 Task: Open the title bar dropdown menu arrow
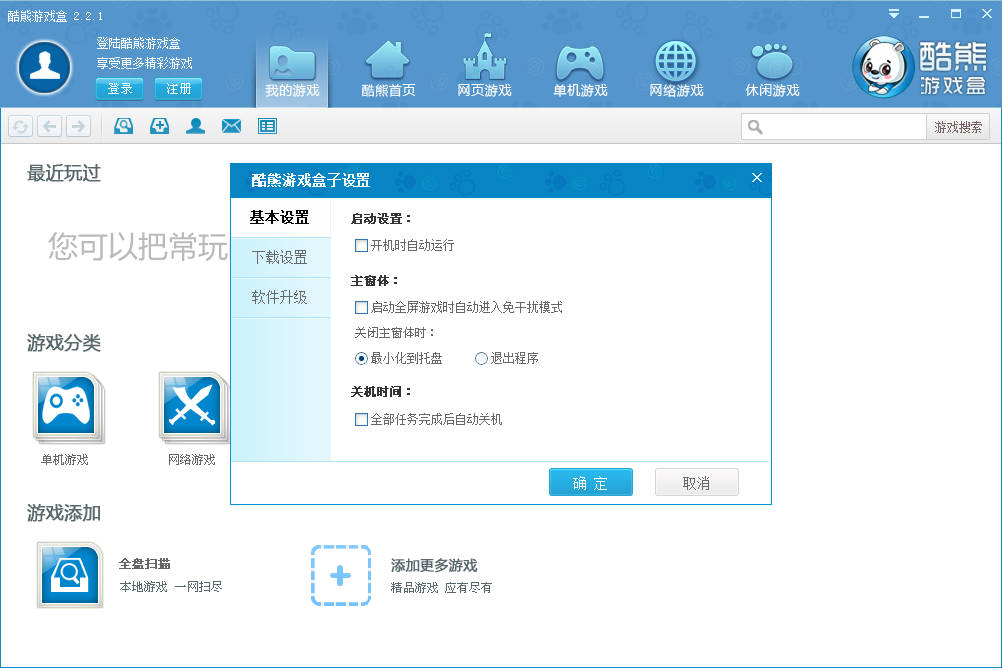894,13
